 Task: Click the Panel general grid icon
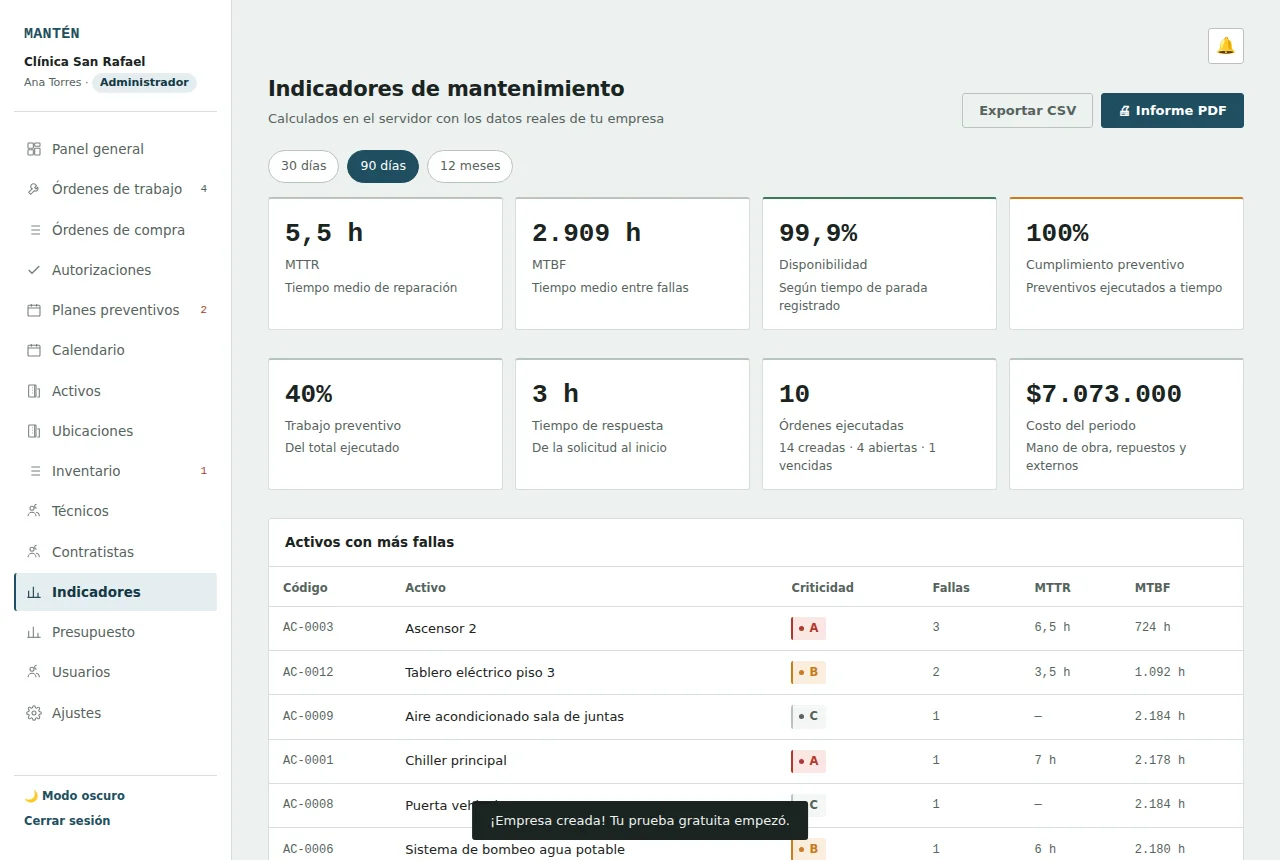(x=34, y=149)
